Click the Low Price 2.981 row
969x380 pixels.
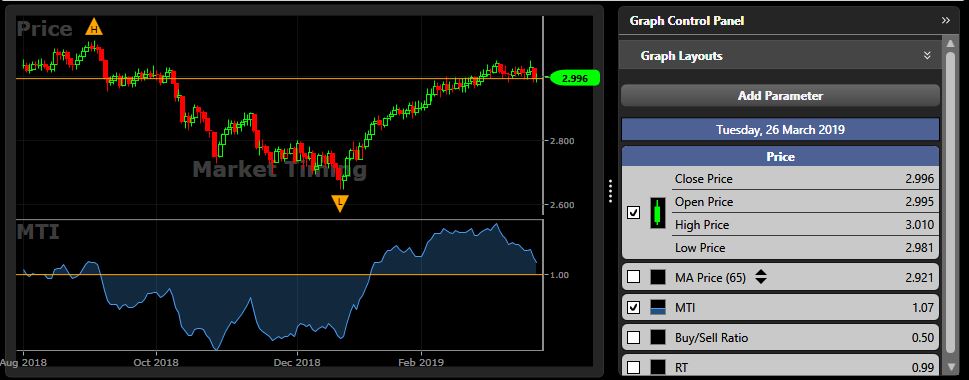point(804,247)
